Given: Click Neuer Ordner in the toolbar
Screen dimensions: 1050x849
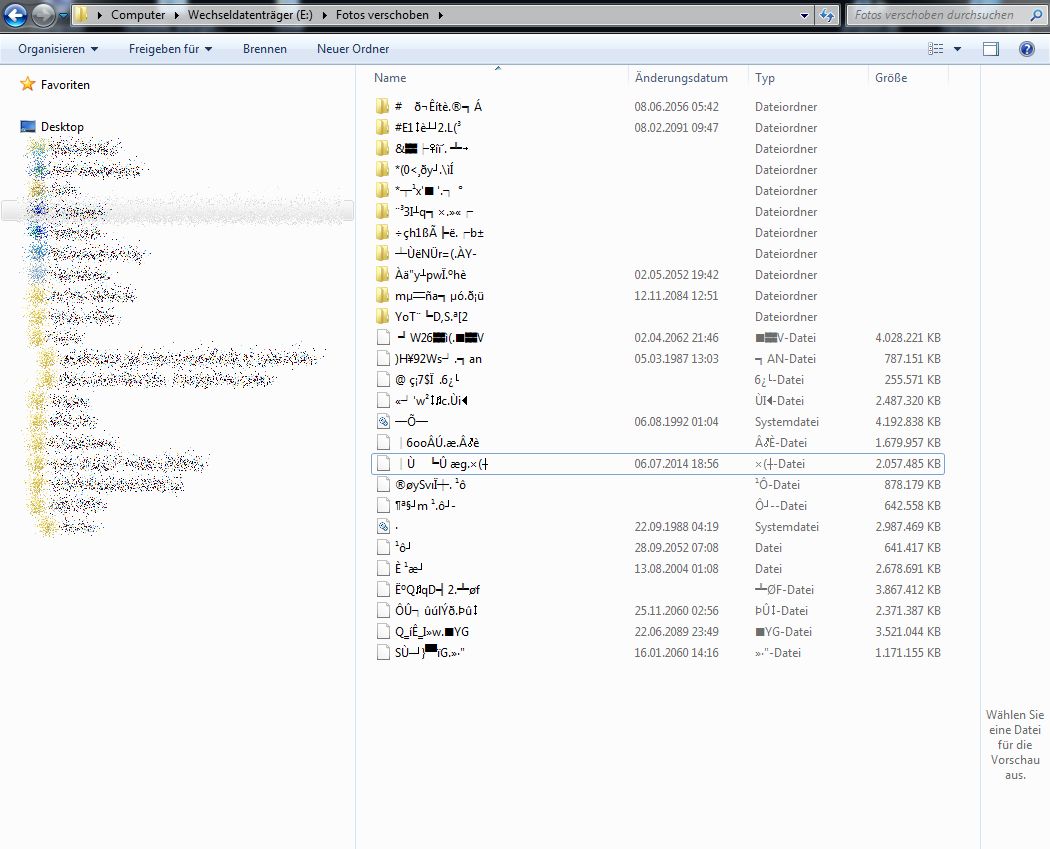Looking at the screenshot, I should [353, 49].
